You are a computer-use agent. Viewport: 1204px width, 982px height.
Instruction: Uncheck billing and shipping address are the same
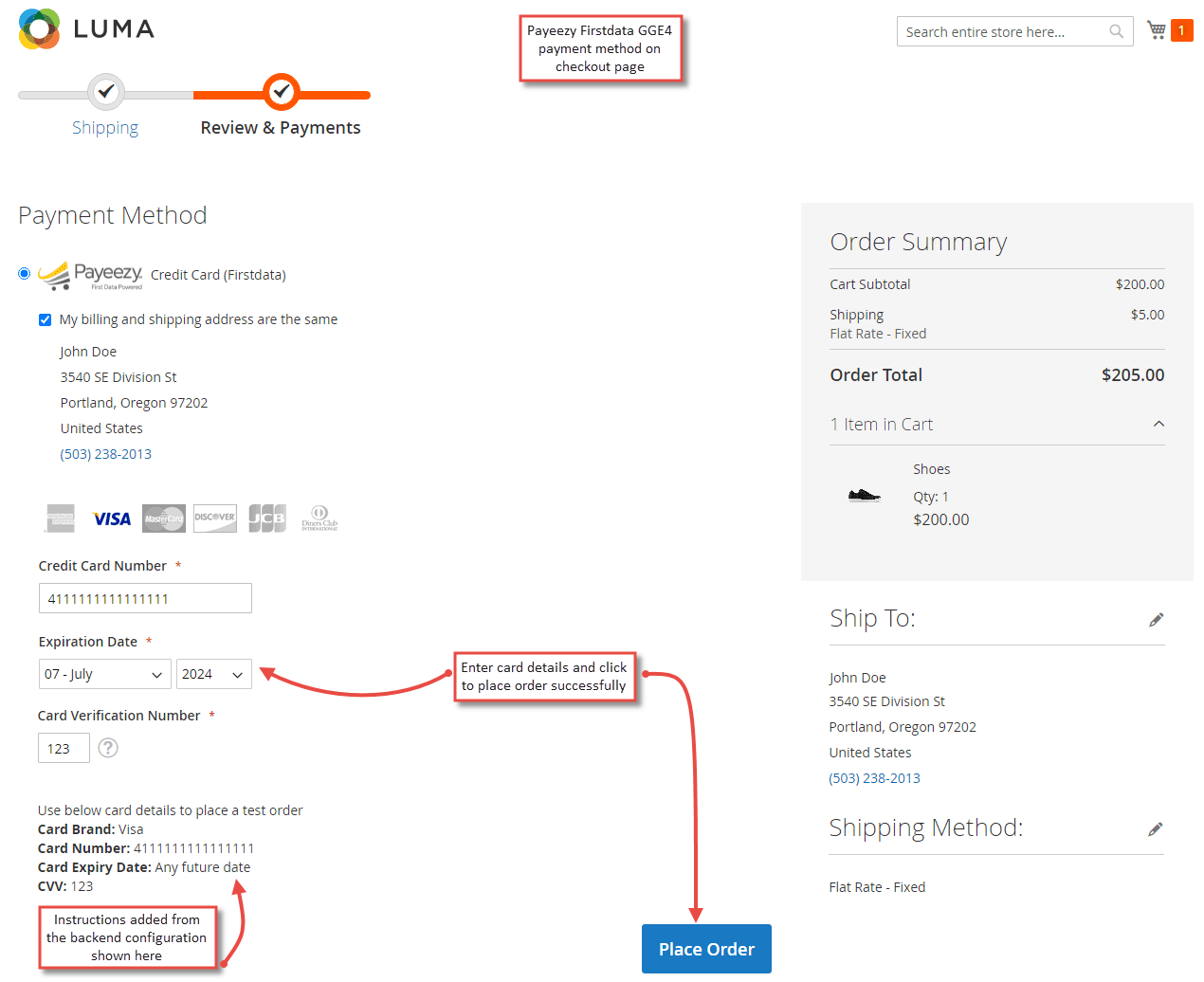(x=45, y=319)
